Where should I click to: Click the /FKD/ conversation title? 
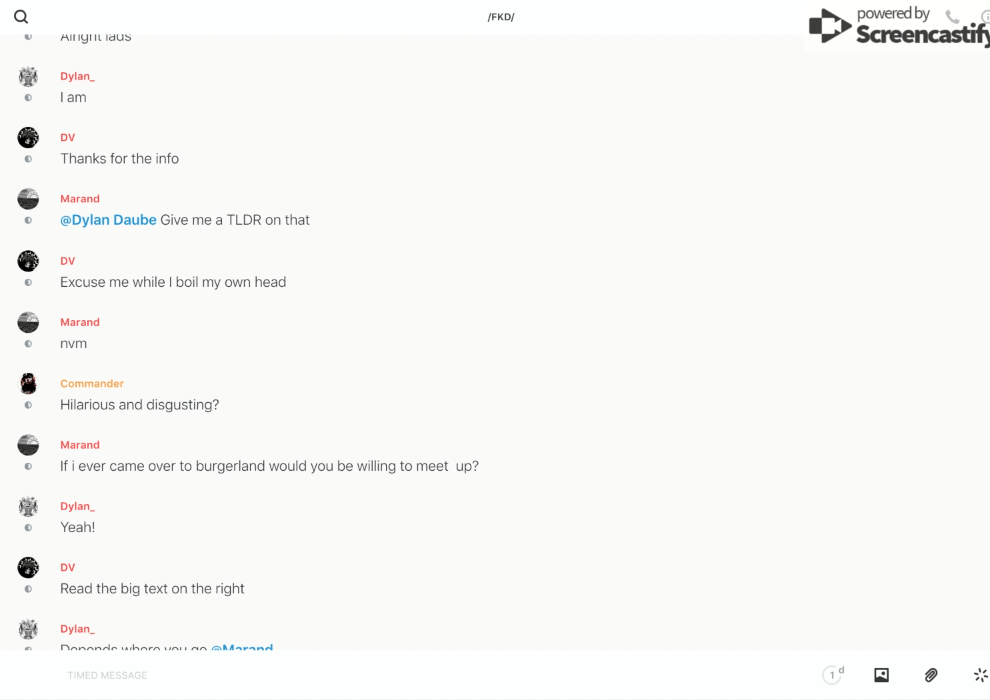click(501, 17)
